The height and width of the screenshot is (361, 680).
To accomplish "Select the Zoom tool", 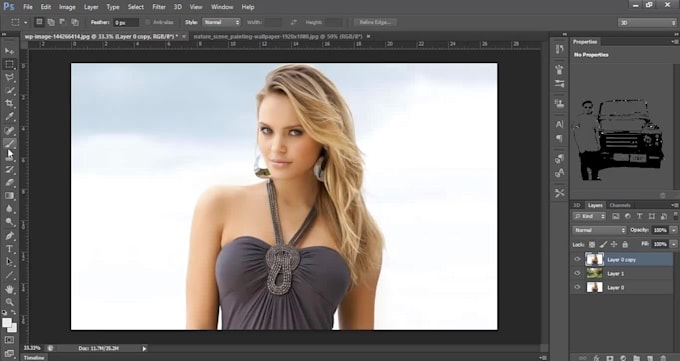I will coord(10,302).
